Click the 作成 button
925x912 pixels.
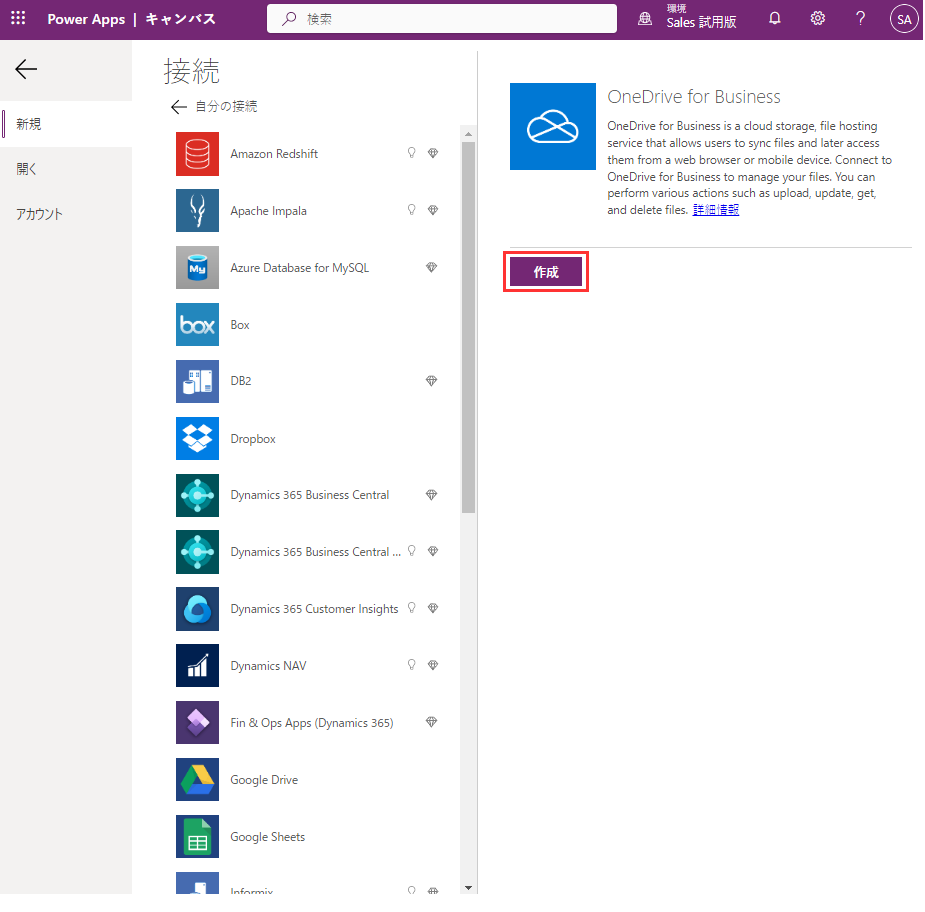tap(546, 272)
